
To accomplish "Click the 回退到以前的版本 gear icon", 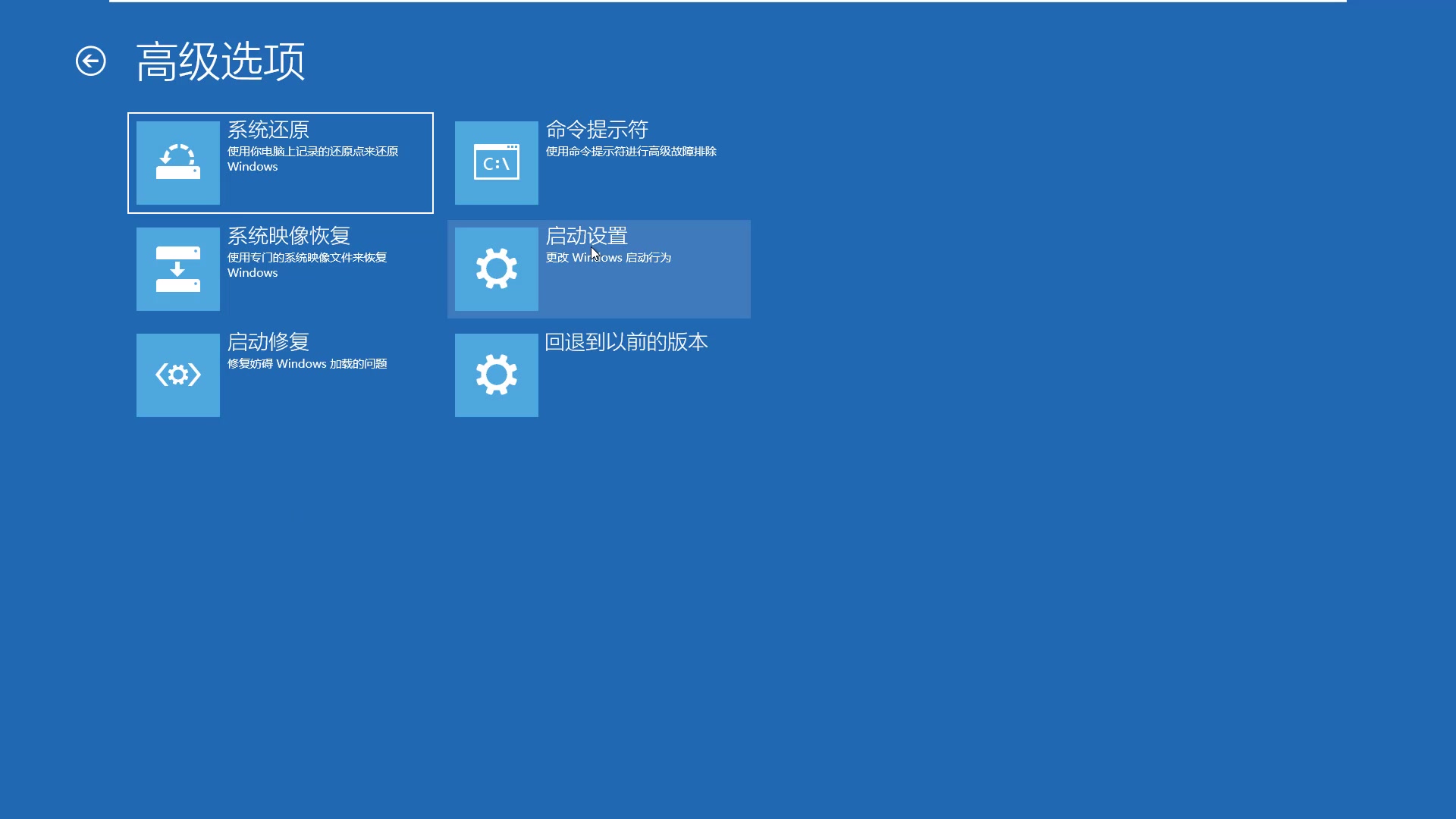I will click(x=497, y=375).
